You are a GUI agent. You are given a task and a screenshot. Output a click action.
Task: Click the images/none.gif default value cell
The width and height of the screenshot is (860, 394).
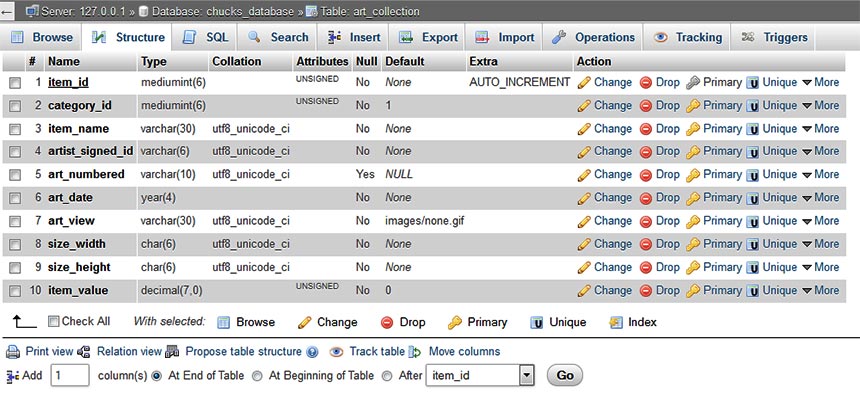click(x=425, y=221)
